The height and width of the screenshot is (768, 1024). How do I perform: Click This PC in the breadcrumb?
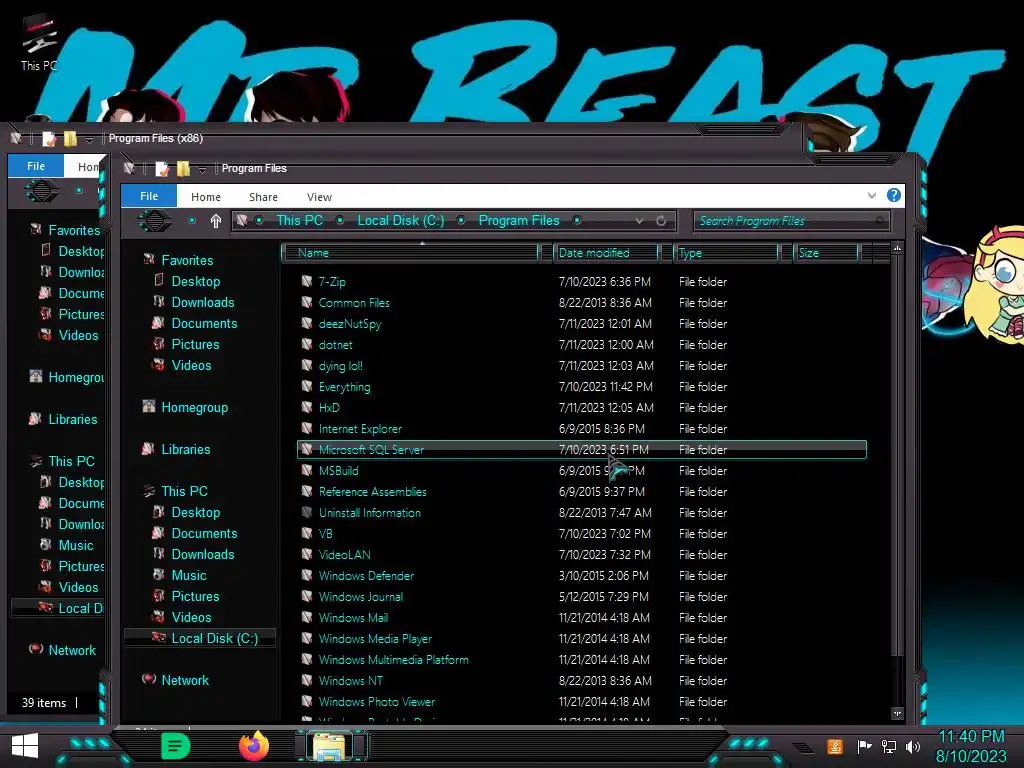pos(300,221)
